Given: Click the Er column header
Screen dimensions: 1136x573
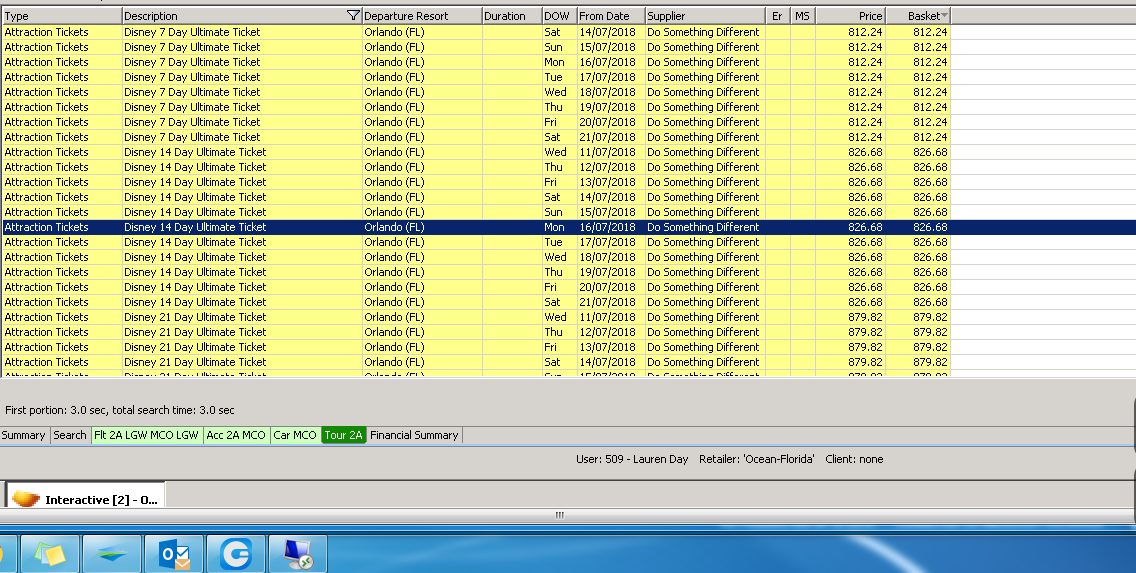Looking at the screenshot, I should (777, 16).
